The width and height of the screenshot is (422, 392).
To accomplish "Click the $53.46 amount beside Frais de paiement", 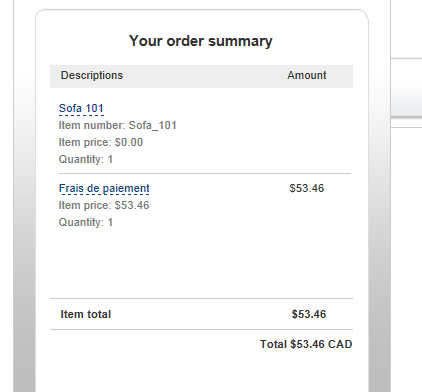I will 307,188.
